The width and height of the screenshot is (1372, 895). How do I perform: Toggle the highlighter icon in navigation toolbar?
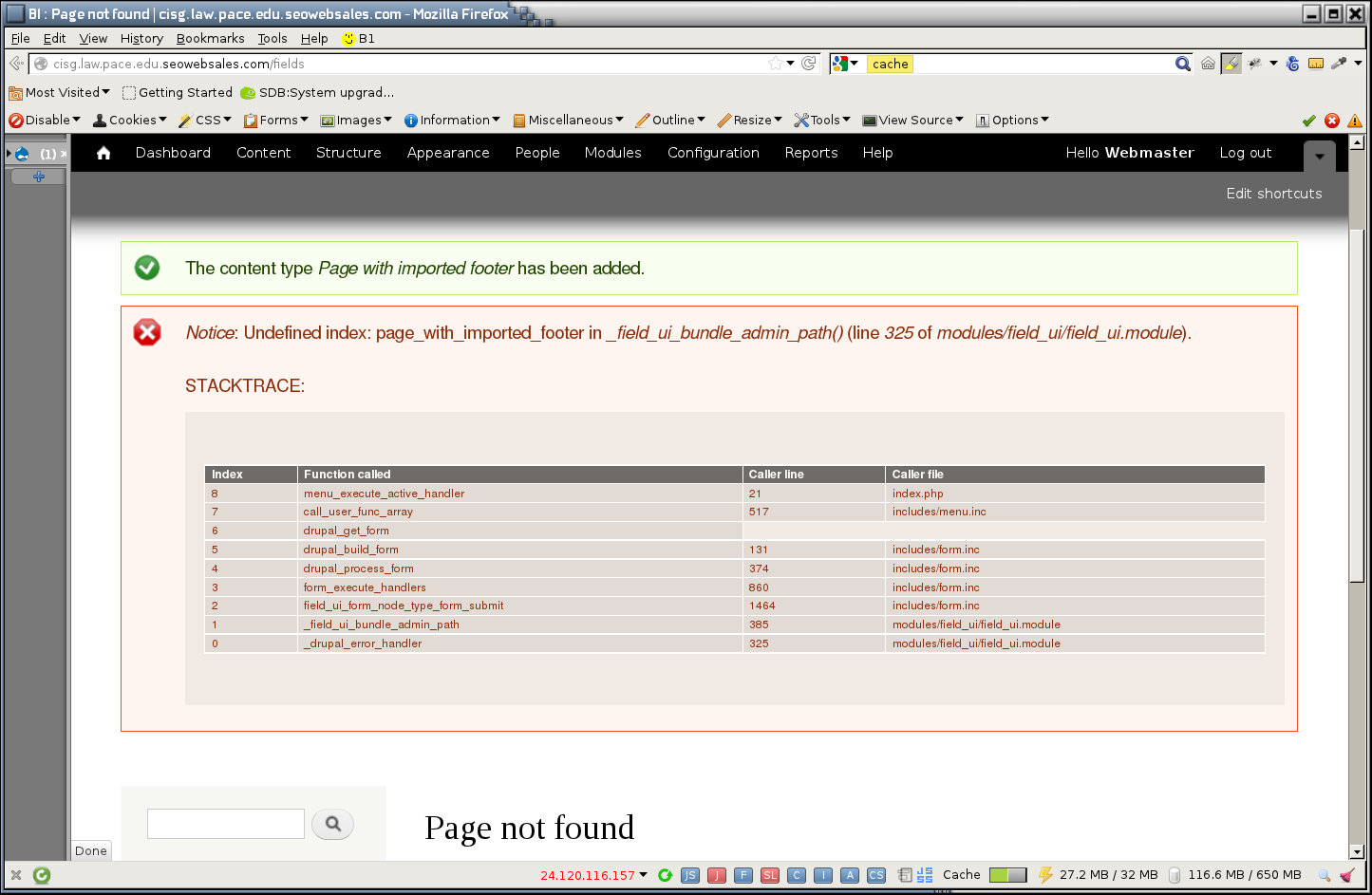tap(1231, 64)
